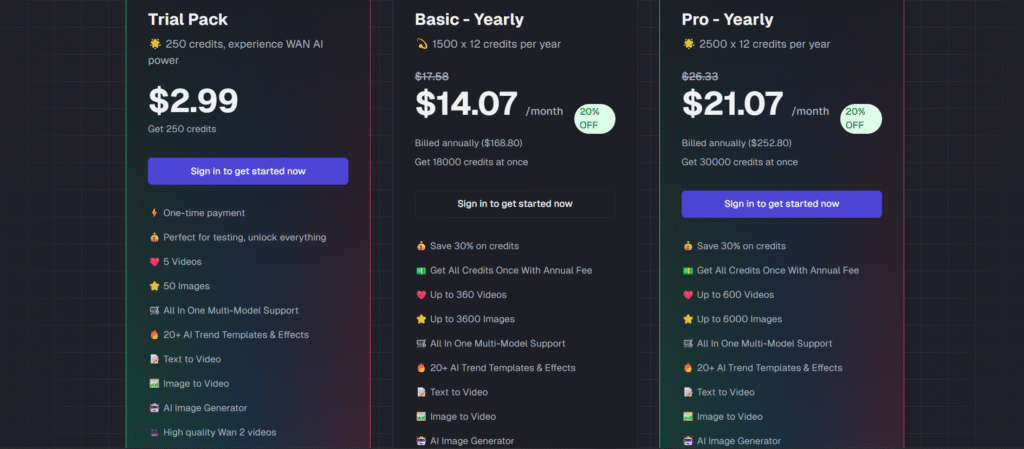Viewport: 1024px width, 449px height.
Task: Click Trial Pack Image to Video icon
Action: (154, 384)
